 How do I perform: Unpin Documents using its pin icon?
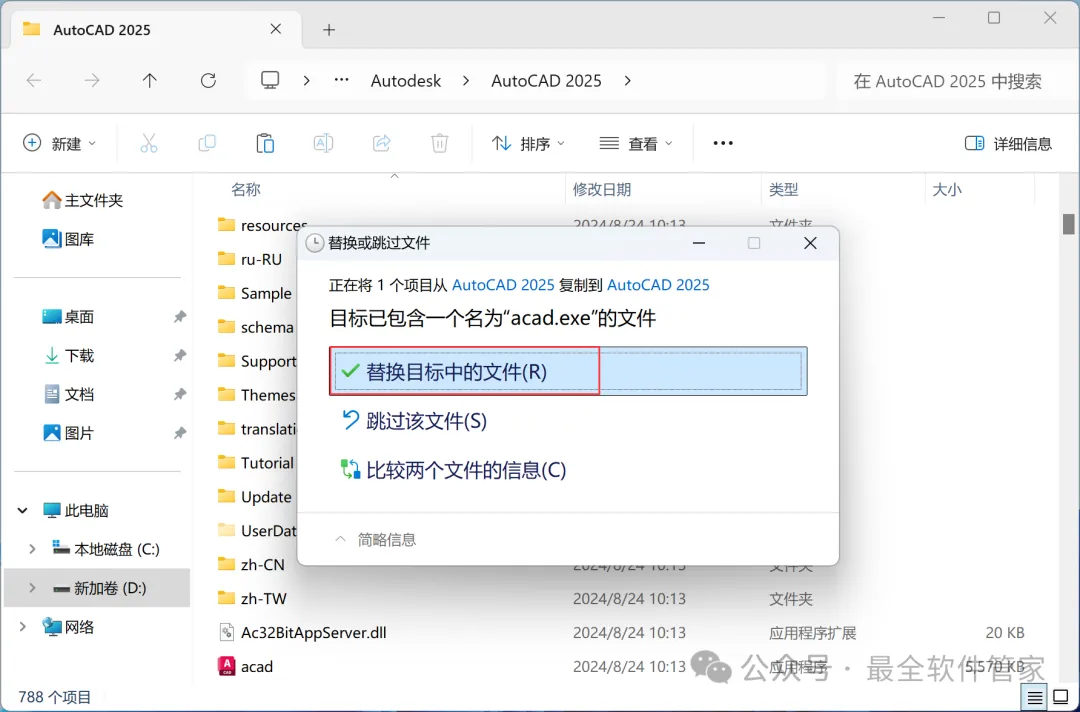(180, 394)
